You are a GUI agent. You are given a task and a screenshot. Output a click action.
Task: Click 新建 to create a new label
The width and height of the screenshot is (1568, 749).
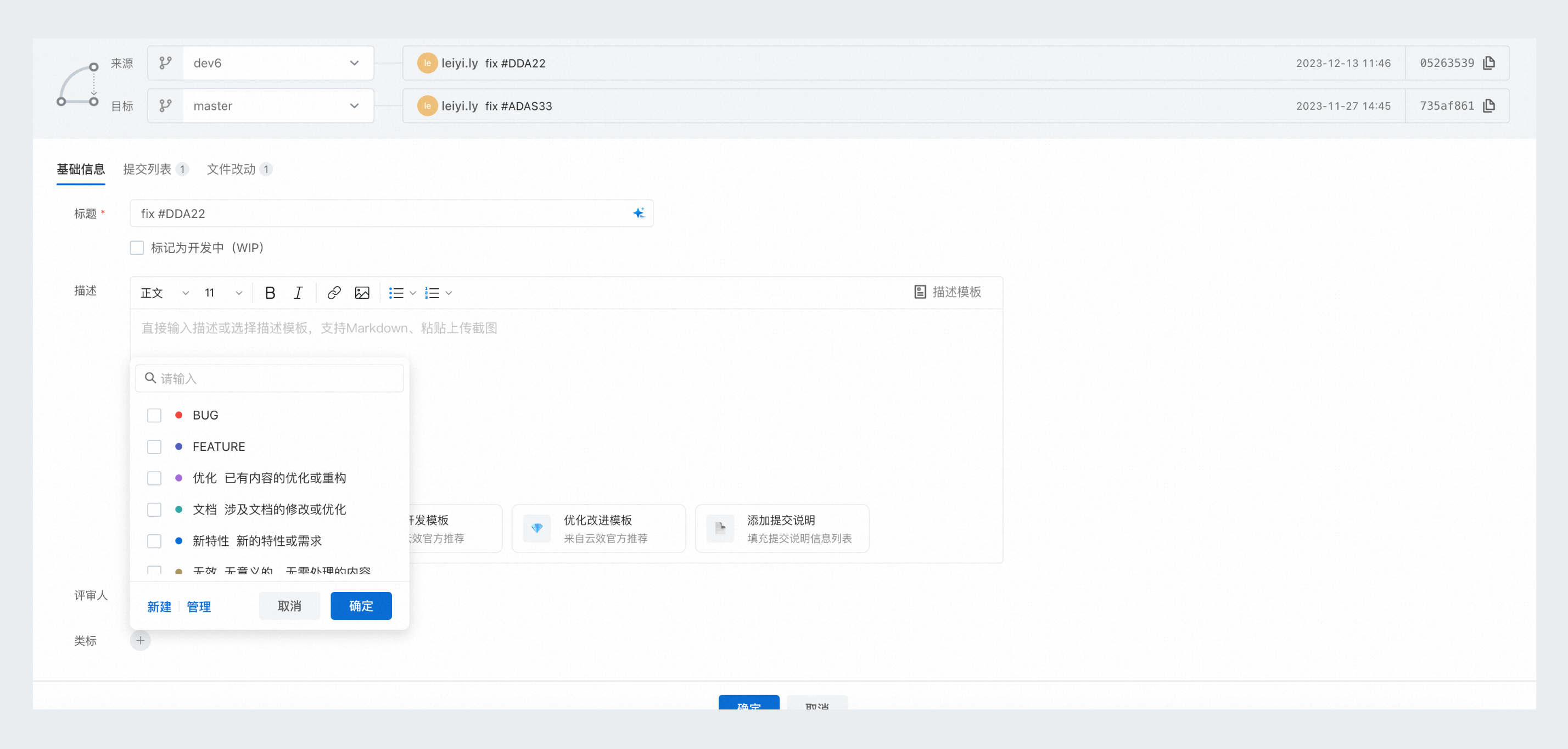coord(159,607)
